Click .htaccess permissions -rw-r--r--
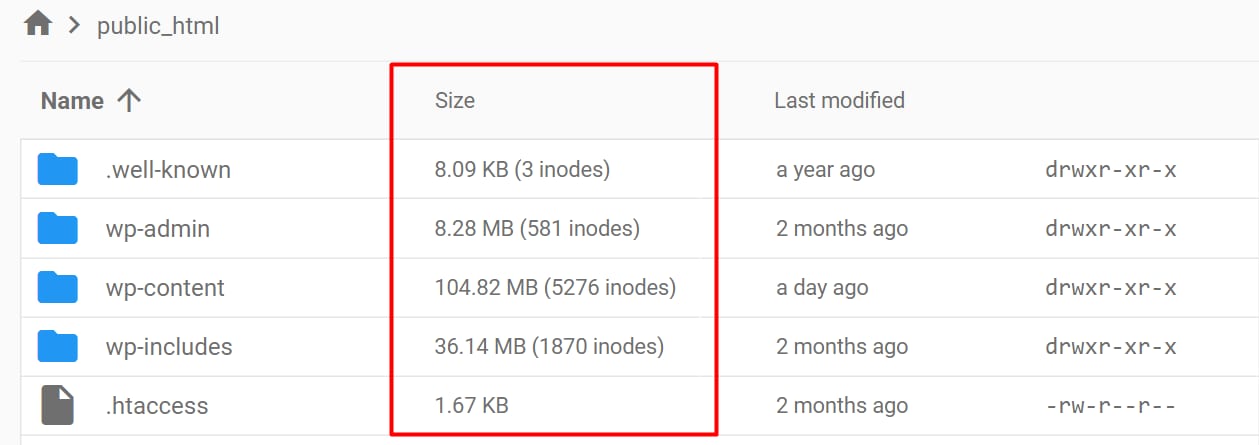The image size is (1259, 445). 1110,406
